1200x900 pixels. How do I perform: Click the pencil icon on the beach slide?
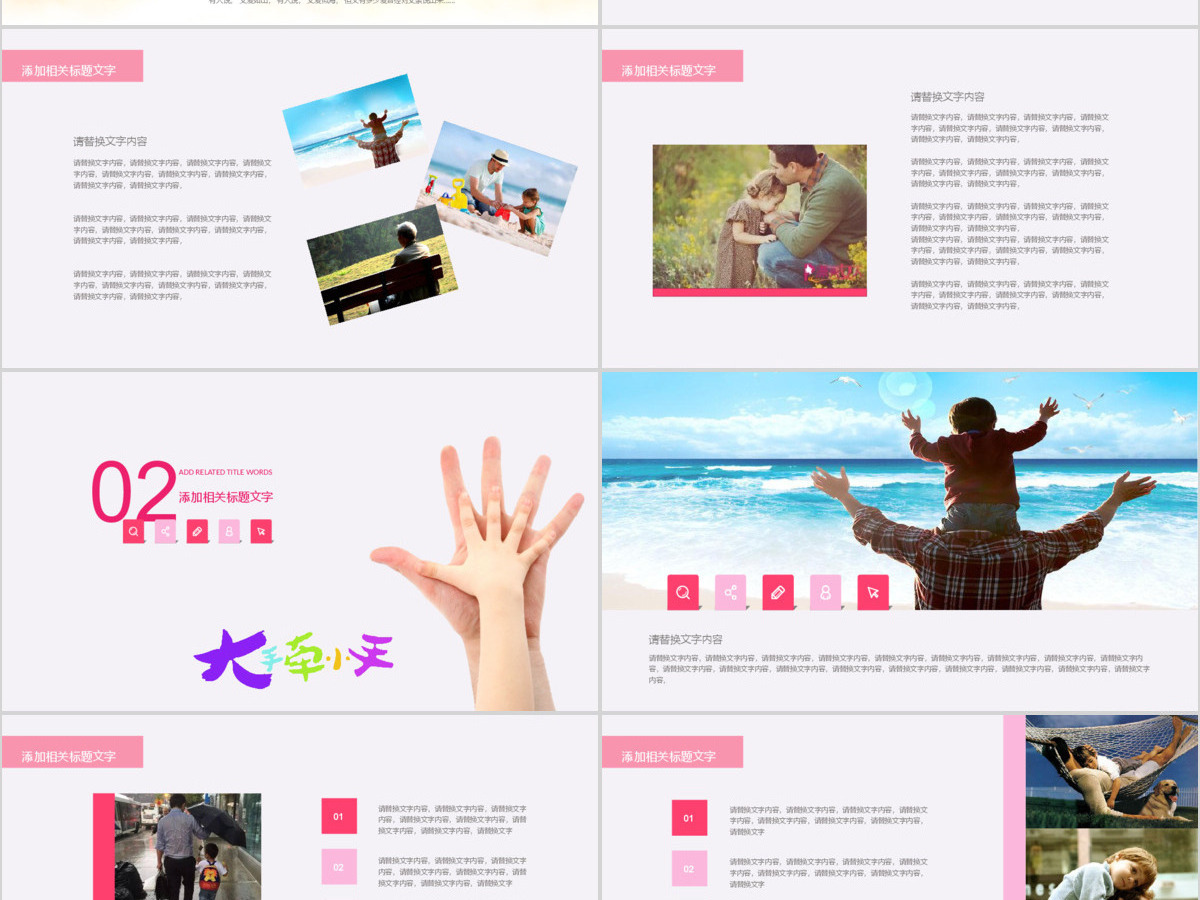point(778,592)
